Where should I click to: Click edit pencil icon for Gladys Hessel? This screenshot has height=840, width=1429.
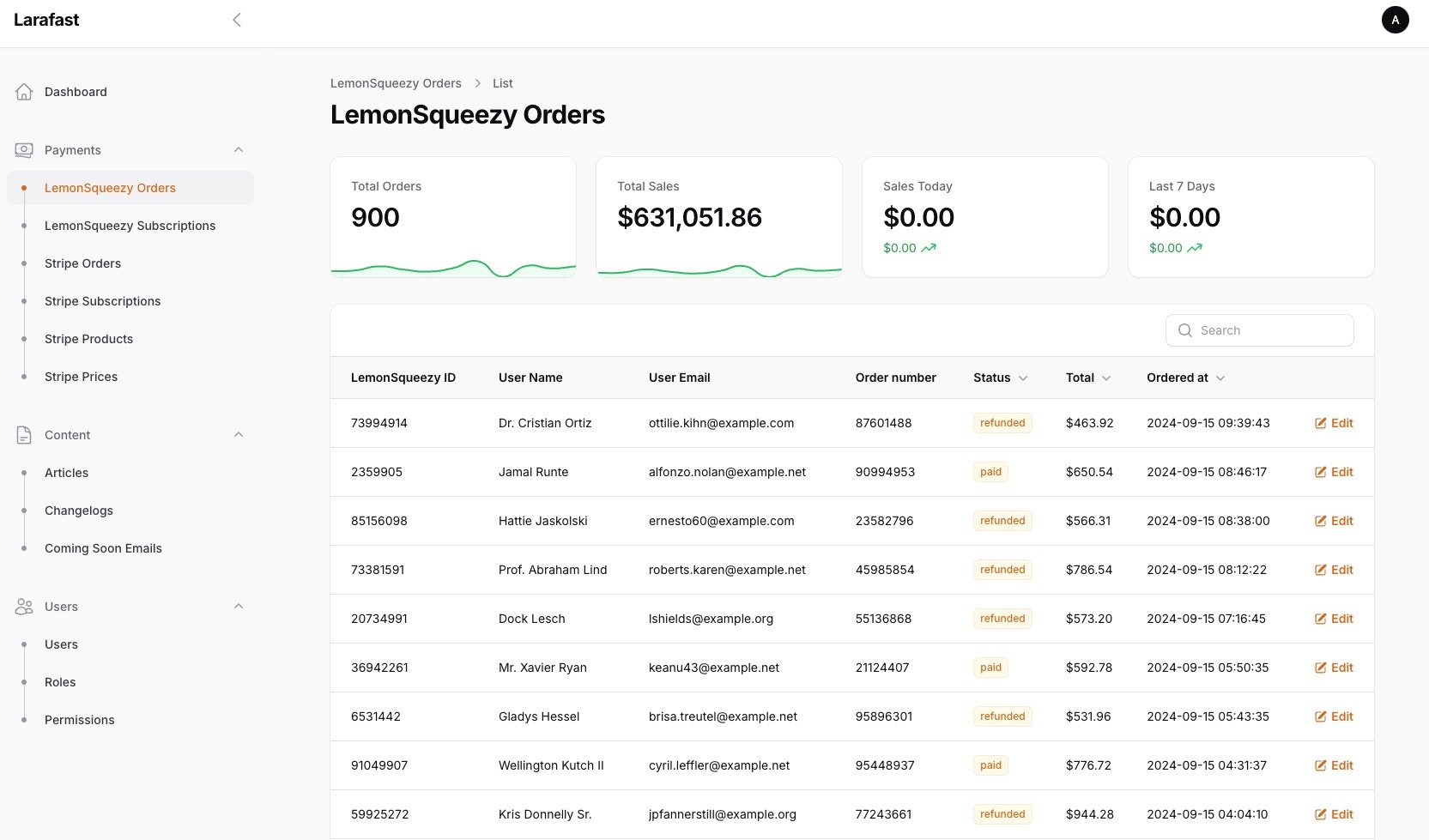click(1321, 716)
